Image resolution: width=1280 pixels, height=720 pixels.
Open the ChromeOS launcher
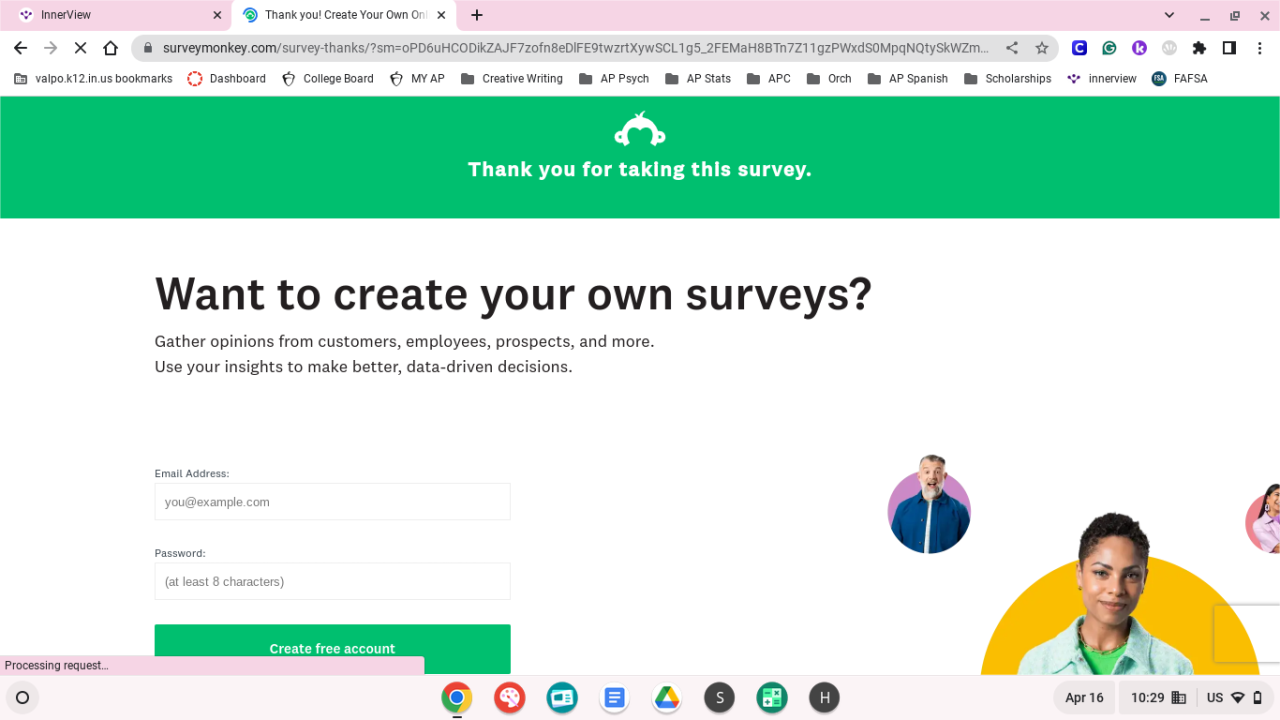tap(22, 697)
